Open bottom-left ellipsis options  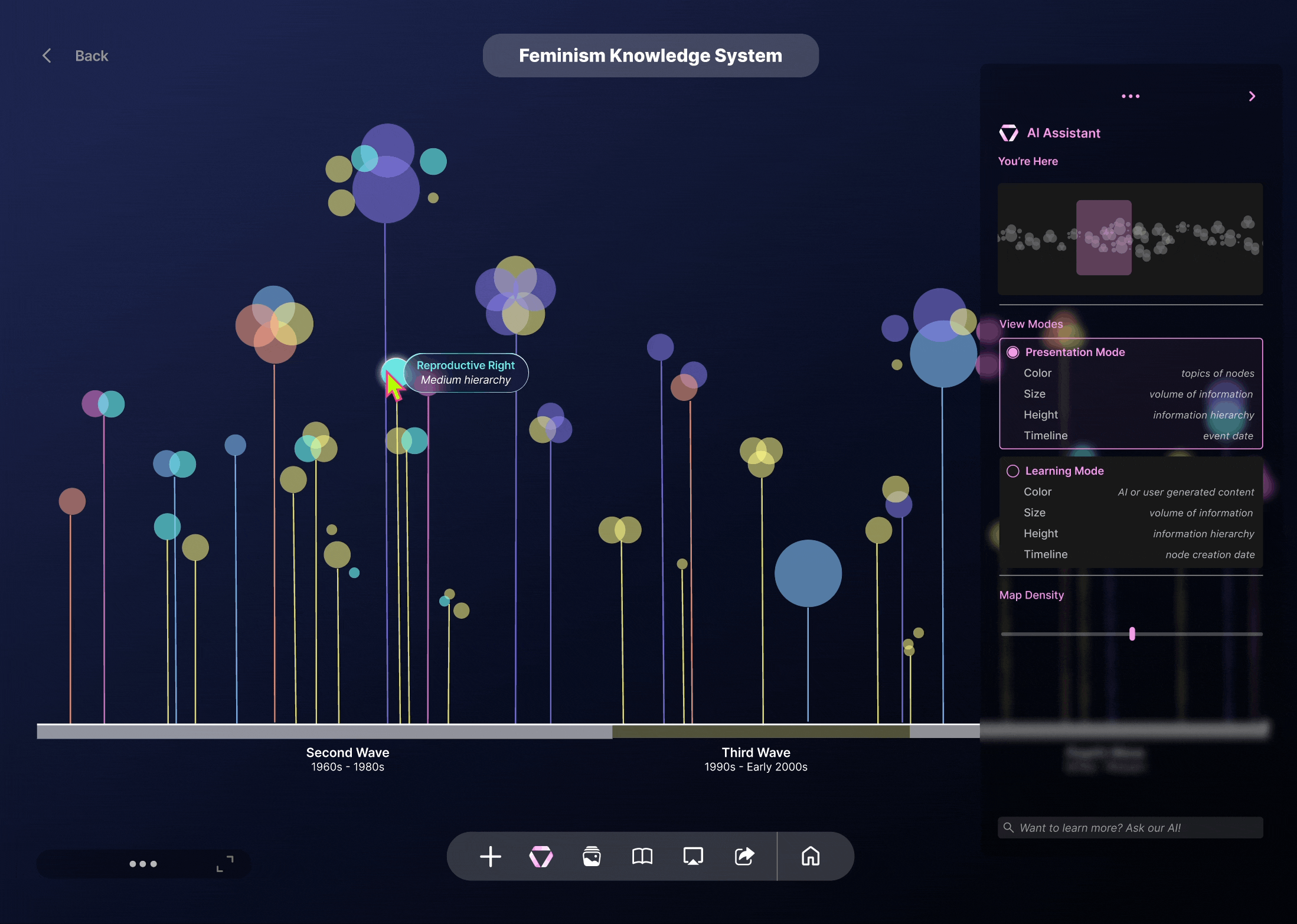pos(142,863)
